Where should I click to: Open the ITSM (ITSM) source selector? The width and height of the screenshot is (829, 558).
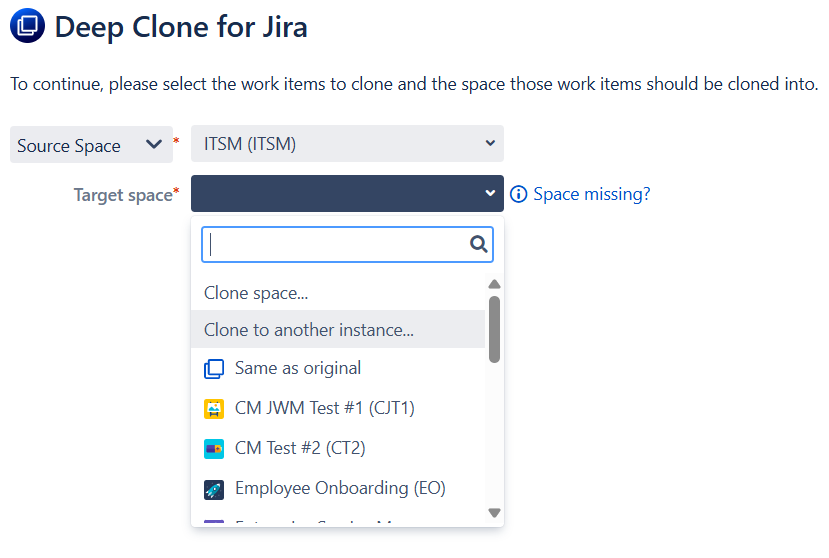[x=346, y=144]
